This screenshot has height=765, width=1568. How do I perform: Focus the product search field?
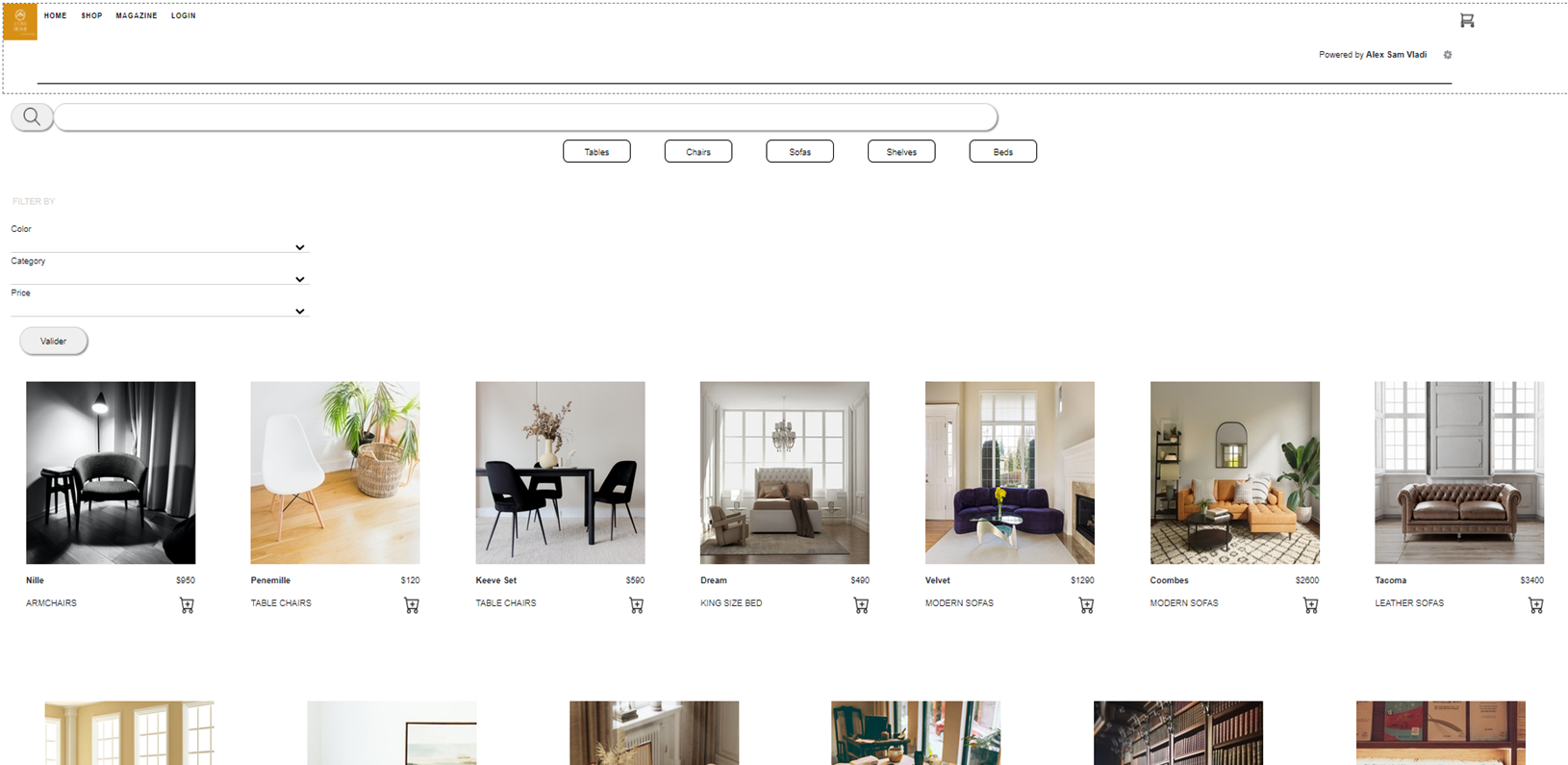pyautogui.click(x=525, y=117)
